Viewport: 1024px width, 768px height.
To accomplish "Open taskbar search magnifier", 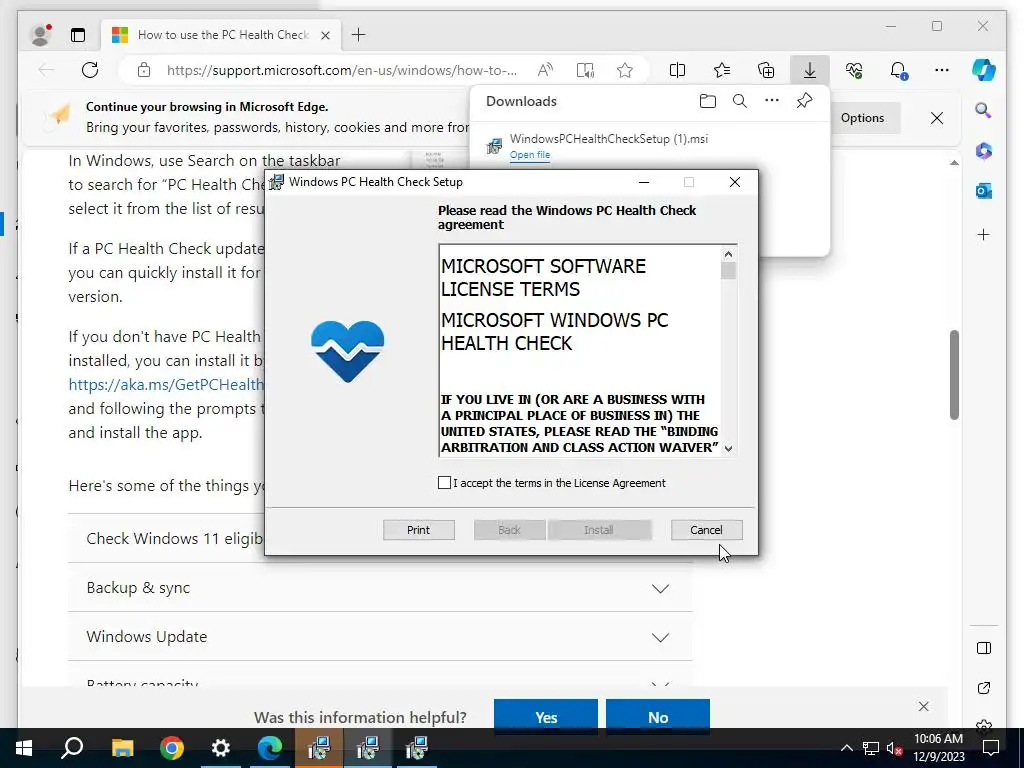I will point(72,748).
